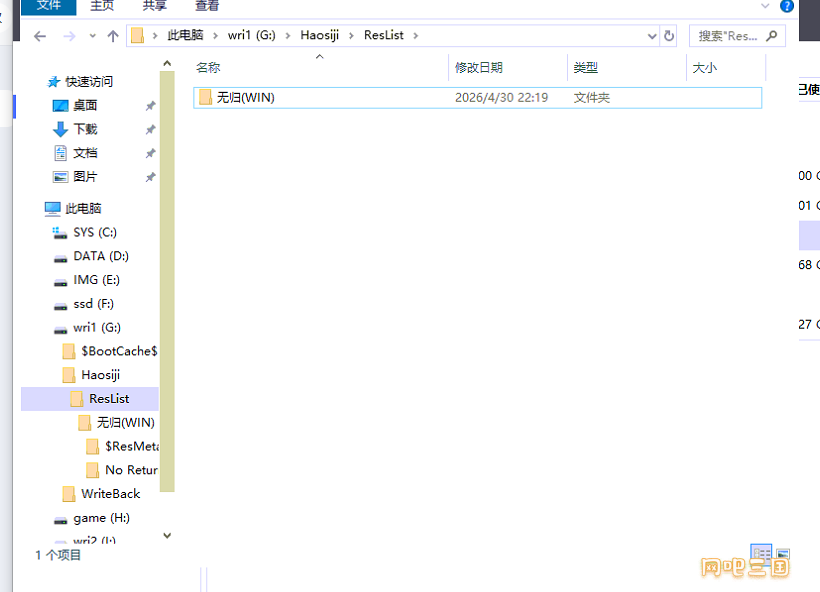820x592 pixels.
Task: Switch to details view icon
Action: click(x=761, y=552)
